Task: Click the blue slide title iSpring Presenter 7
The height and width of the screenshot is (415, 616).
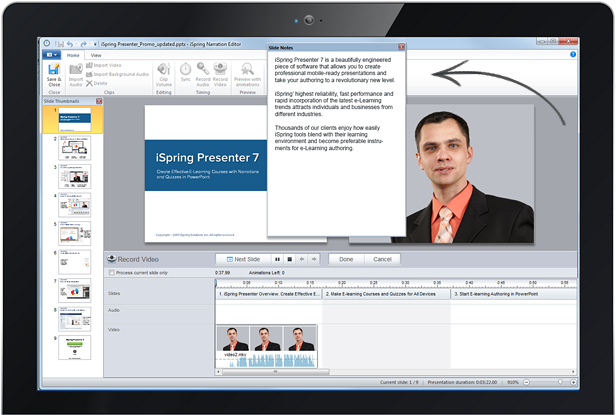Action: [207, 158]
